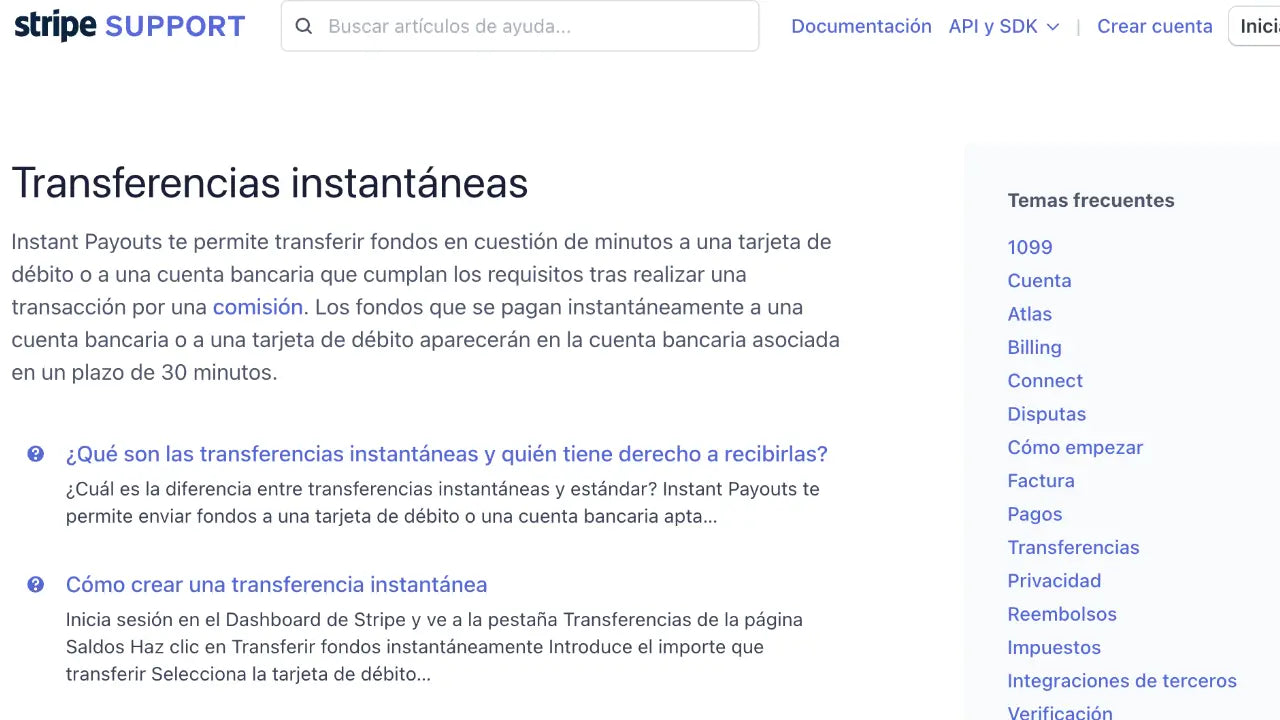1280x720 pixels.
Task: Open article 'Cómo crear una transferencia instantánea'
Action: [x=277, y=584]
